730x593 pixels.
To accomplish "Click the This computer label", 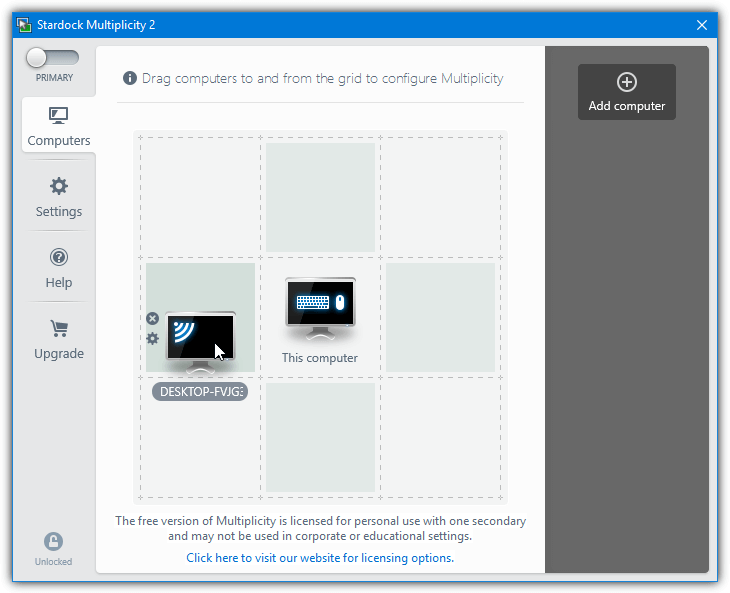I will (320, 358).
